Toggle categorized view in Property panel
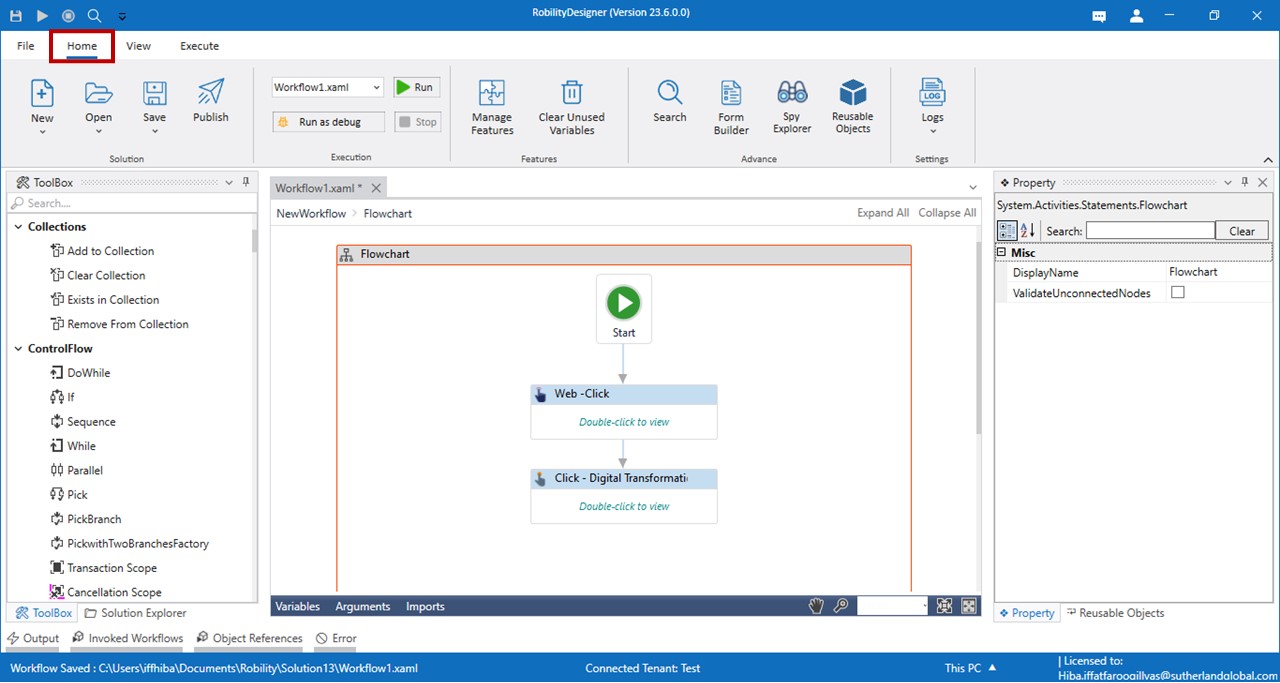 pyautogui.click(x=1008, y=231)
